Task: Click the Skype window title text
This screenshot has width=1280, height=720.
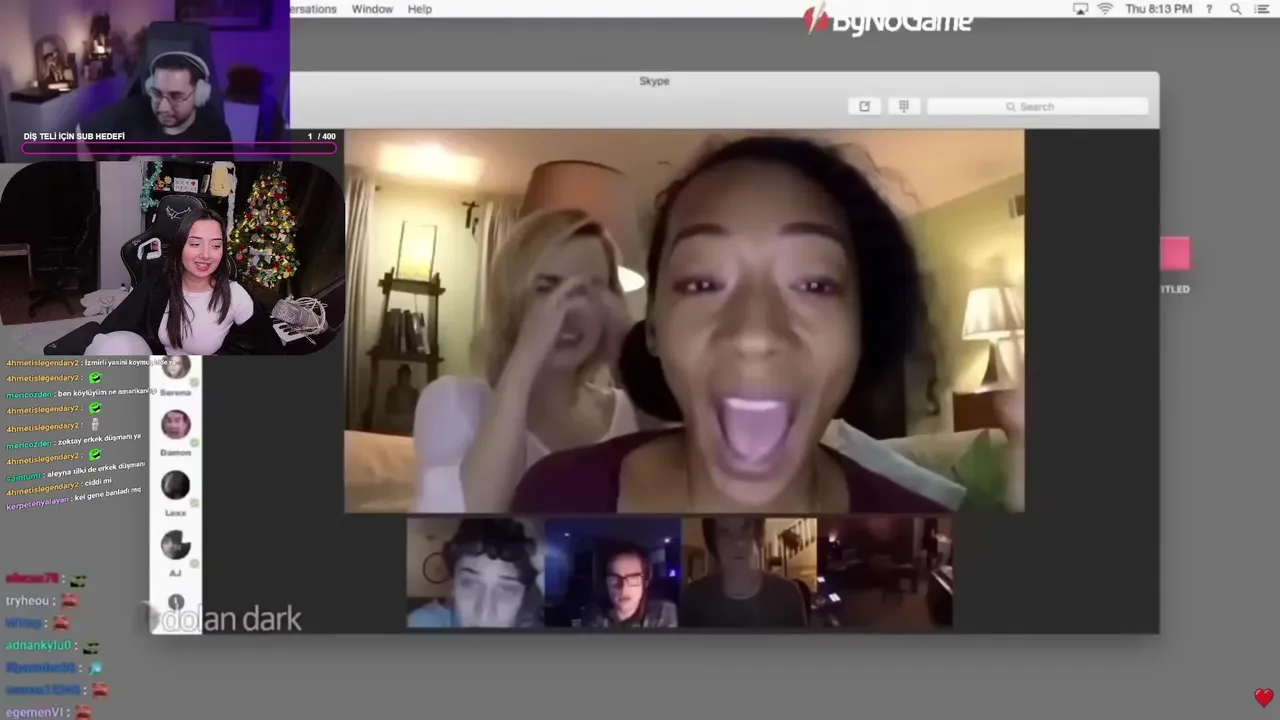Action: click(654, 81)
